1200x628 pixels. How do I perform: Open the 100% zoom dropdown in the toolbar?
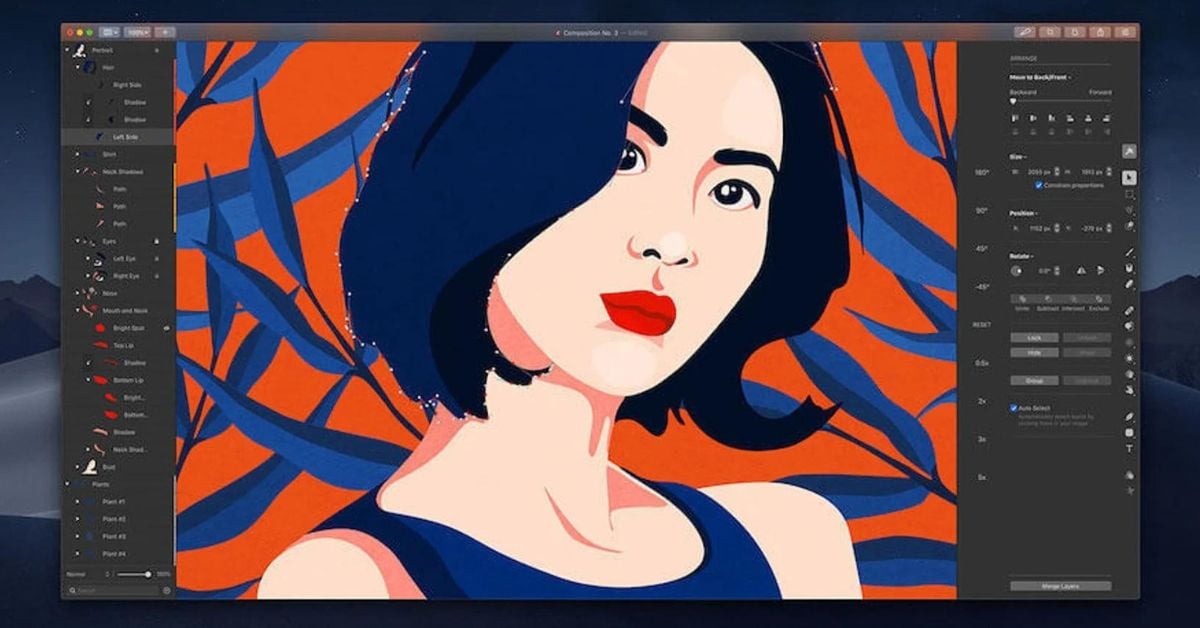tap(138, 32)
